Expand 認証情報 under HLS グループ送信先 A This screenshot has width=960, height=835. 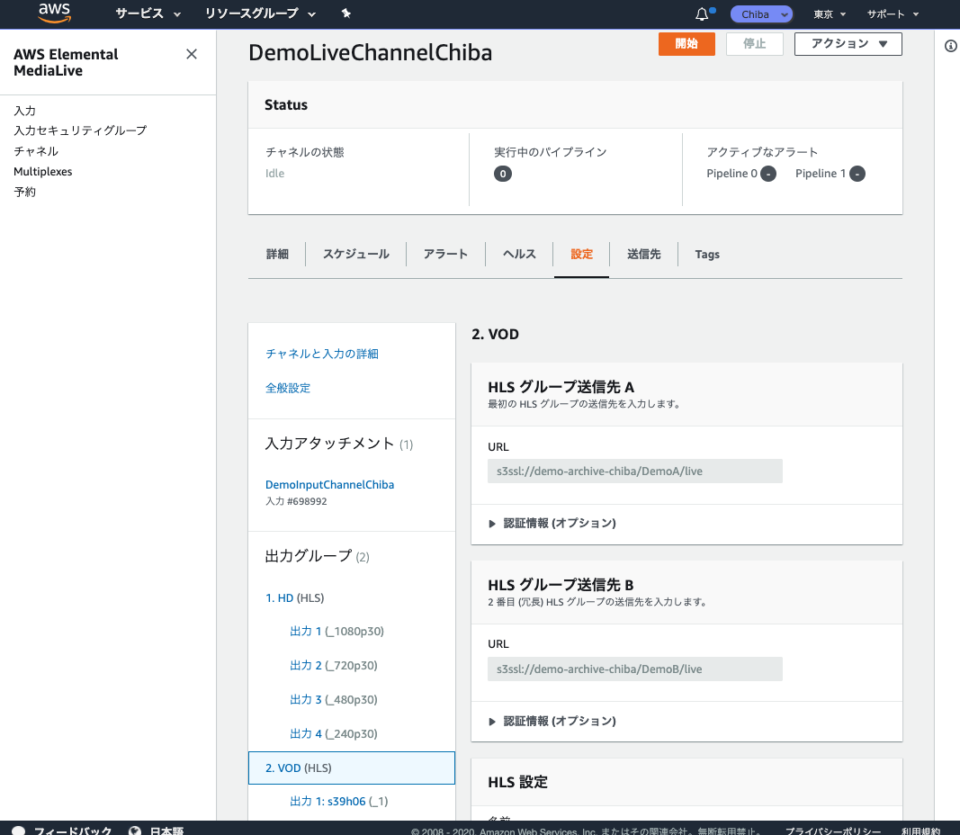(x=552, y=523)
